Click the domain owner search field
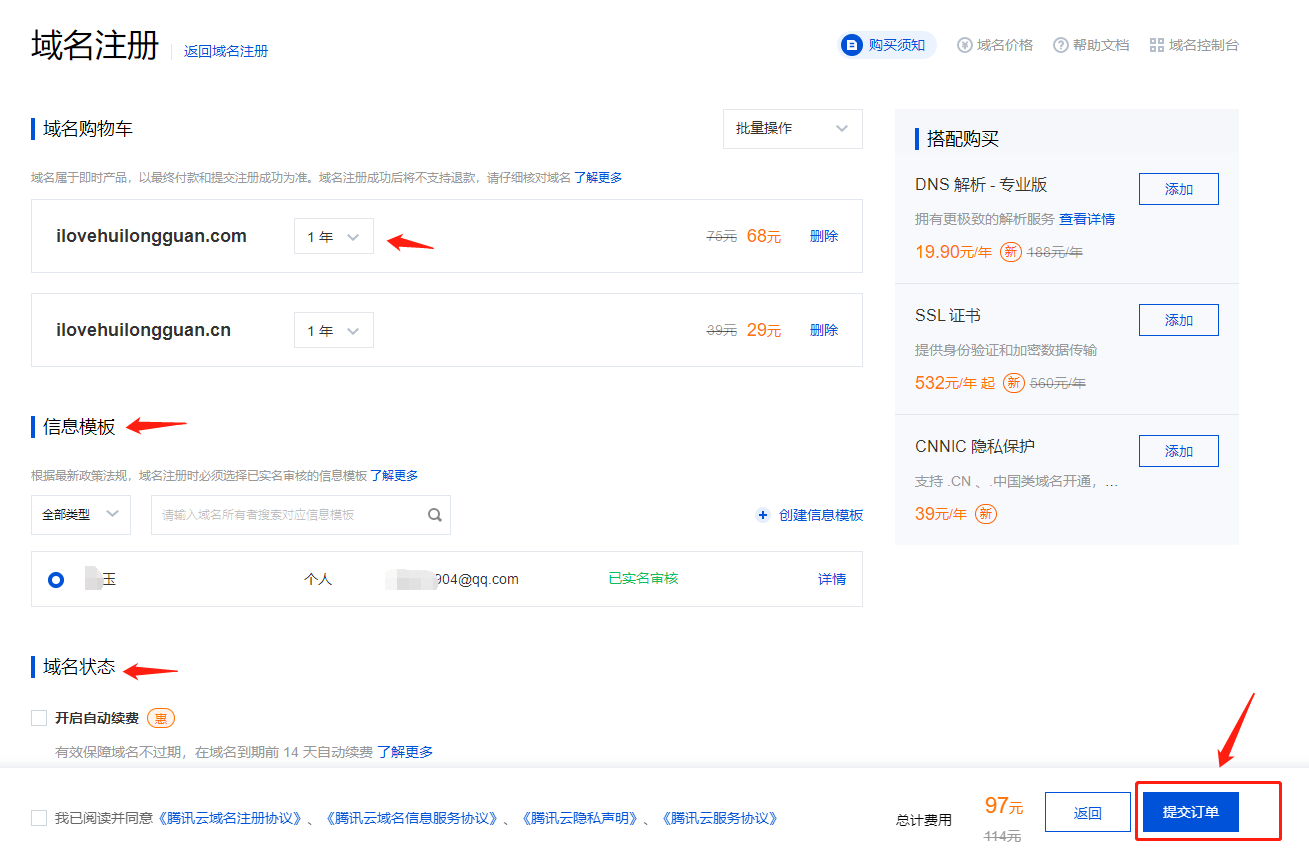The width and height of the screenshot is (1309, 868). click(288, 515)
